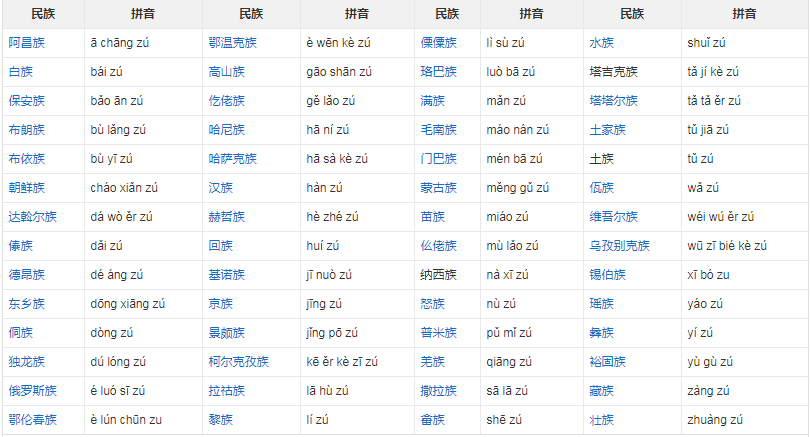Open the 门巴族 link

pyautogui.click(x=439, y=159)
